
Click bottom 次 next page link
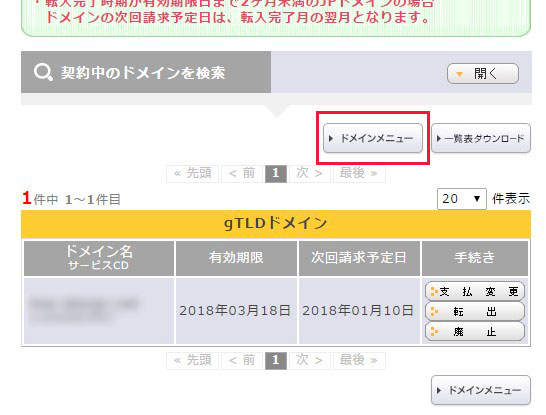pos(310,360)
